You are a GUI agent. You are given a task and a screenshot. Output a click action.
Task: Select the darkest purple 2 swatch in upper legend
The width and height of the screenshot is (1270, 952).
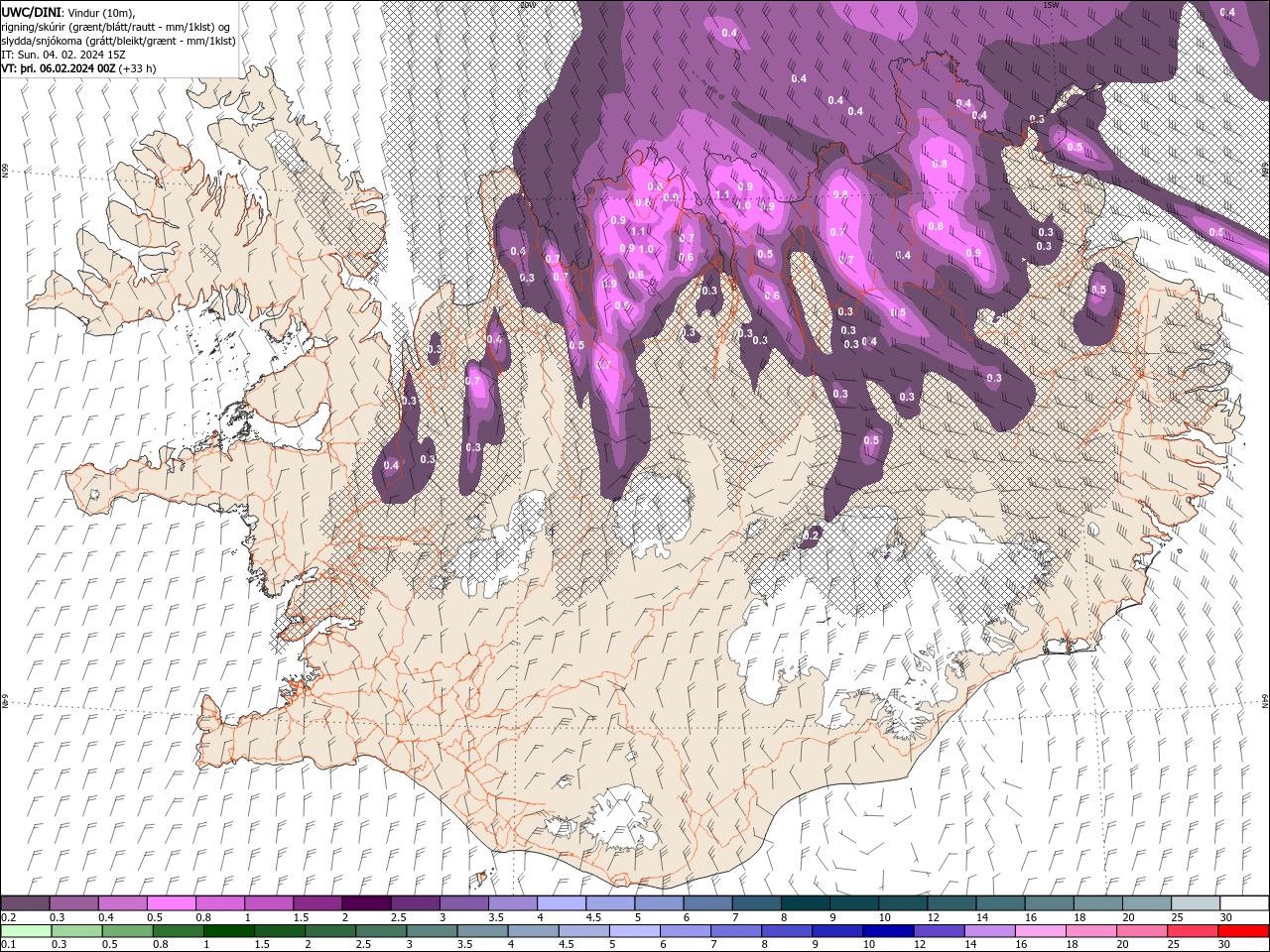pyautogui.click(x=365, y=903)
